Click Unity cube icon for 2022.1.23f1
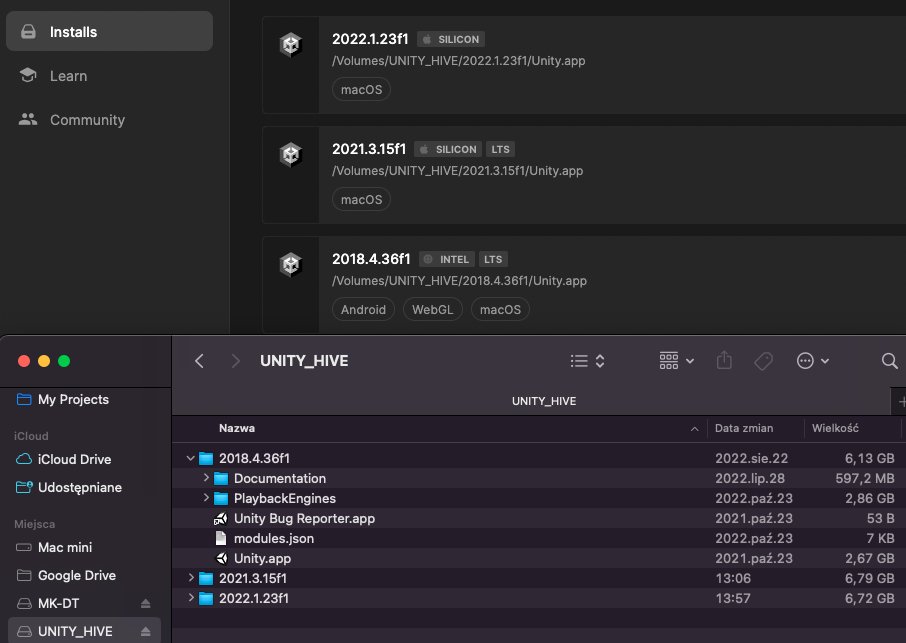Screen dimensions: 906x643 coord(291,44)
